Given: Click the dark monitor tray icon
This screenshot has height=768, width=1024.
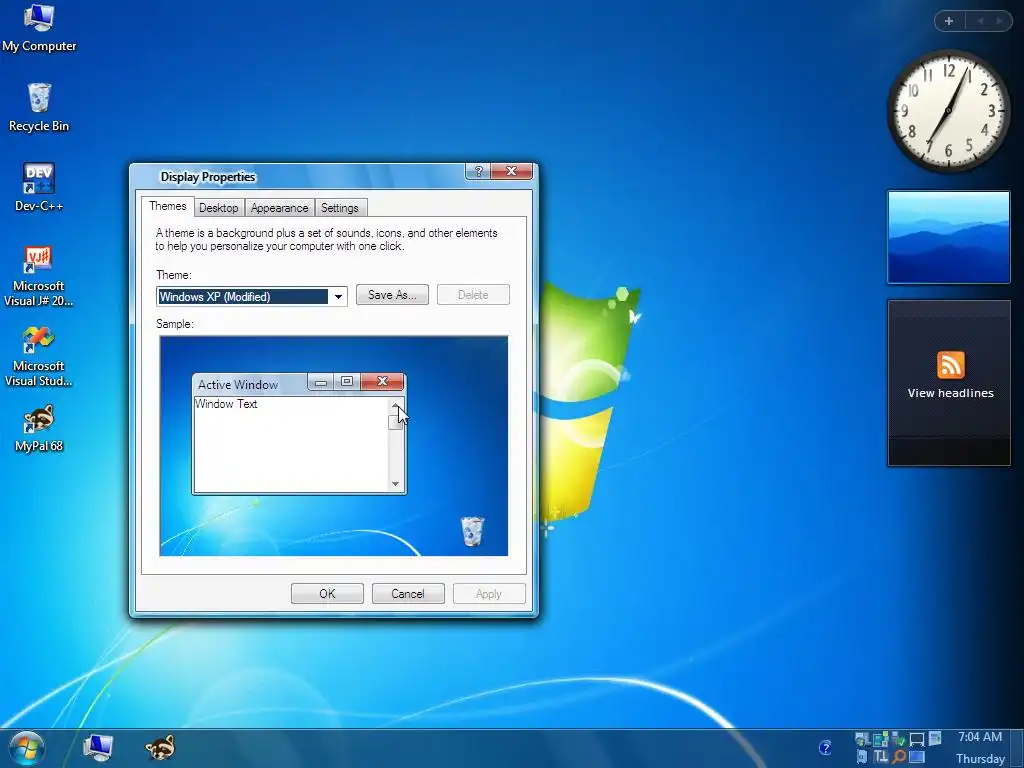Looking at the screenshot, I should 917,739.
